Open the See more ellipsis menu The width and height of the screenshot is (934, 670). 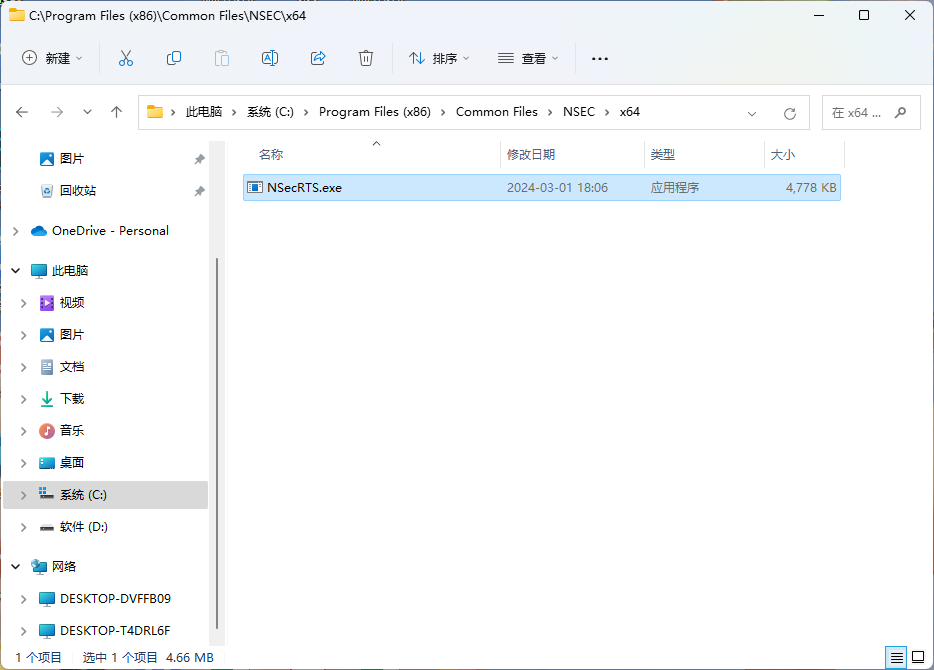pyautogui.click(x=600, y=59)
